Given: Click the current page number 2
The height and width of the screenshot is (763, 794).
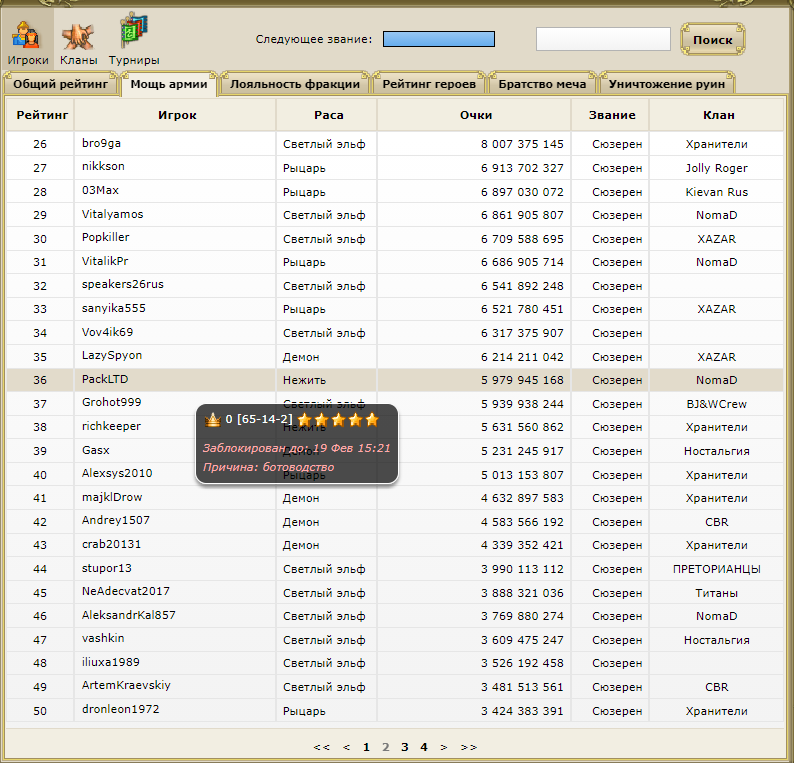Looking at the screenshot, I should click(385, 747).
